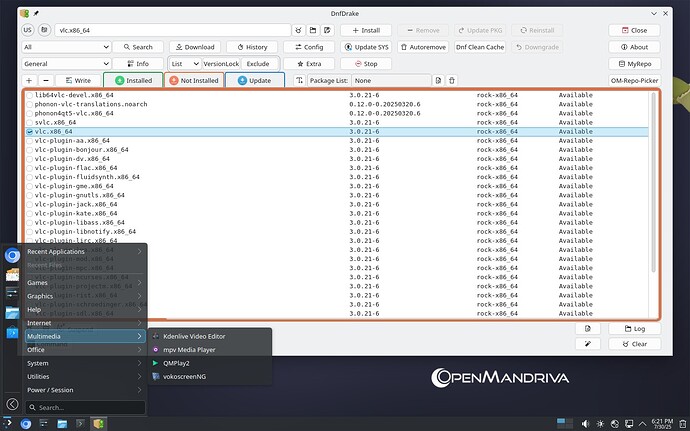
Task: Open the Chromium browser from the taskbar
Action: click(26, 424)
